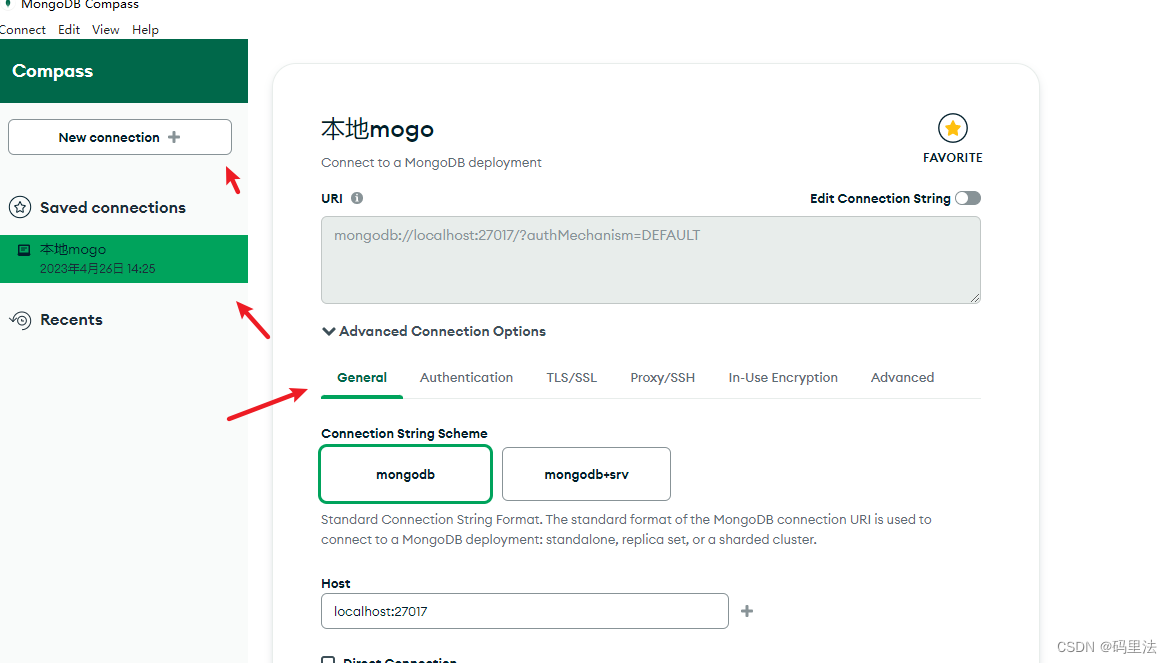Open the In-Use Encryption tab

783,377
